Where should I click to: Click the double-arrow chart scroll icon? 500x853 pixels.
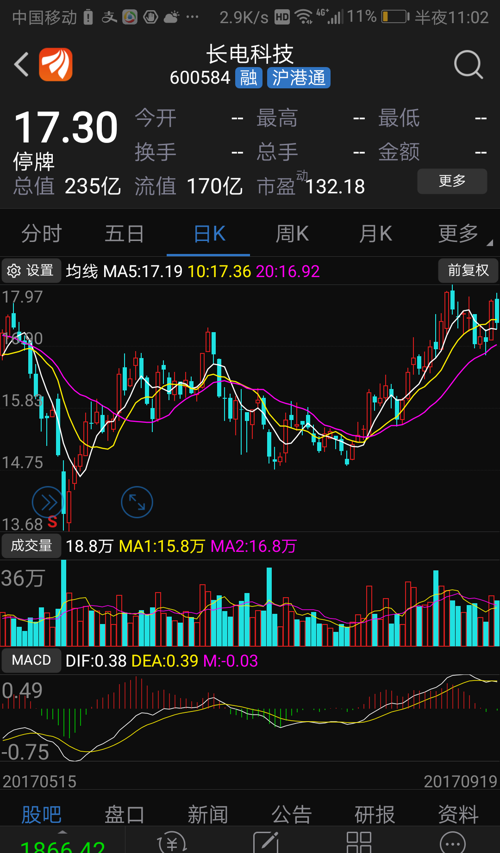(x=48, y=502)
